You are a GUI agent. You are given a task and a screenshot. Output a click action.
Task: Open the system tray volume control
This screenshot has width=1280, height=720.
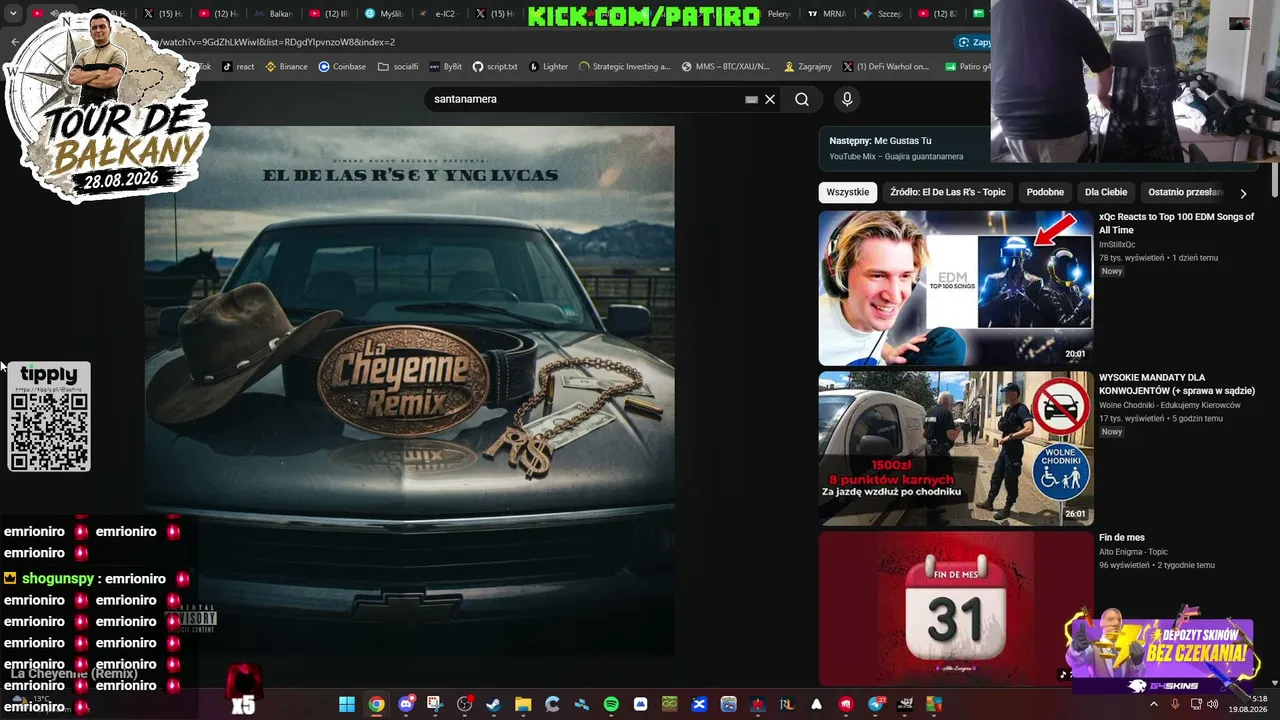tap(1213, 704)
